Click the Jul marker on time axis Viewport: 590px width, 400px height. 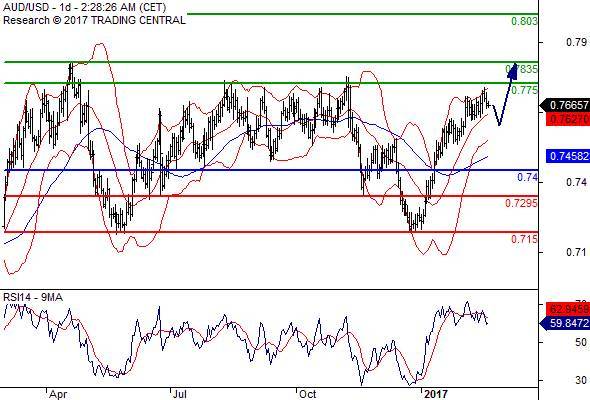coord(180,394)
